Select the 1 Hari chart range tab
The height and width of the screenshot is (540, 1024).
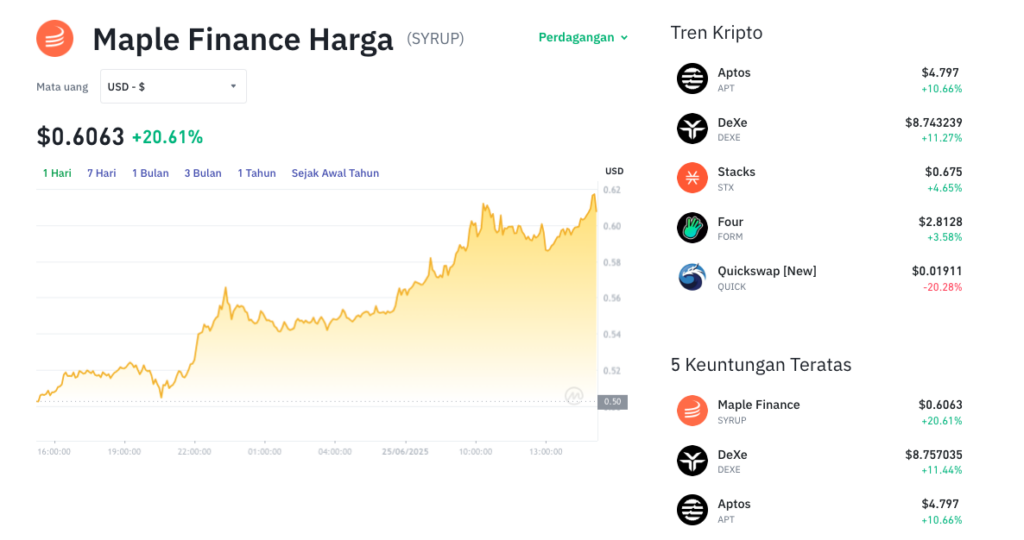pos(57,173)
